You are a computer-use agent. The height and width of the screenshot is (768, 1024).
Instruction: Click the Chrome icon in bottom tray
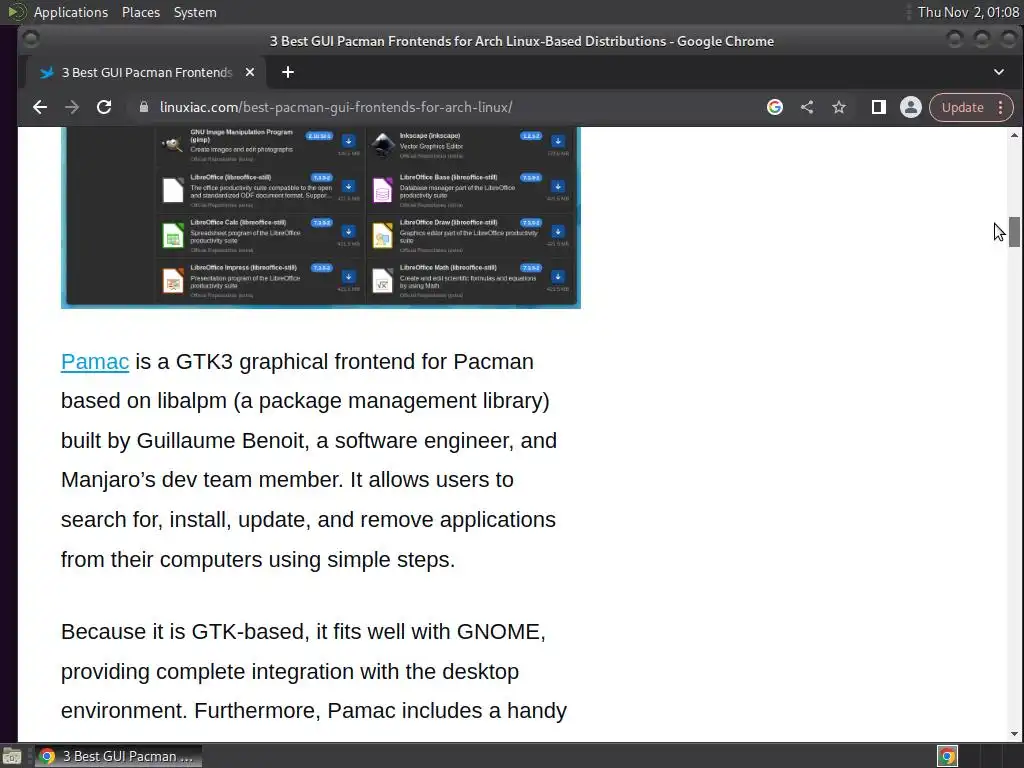click(947, 756)
